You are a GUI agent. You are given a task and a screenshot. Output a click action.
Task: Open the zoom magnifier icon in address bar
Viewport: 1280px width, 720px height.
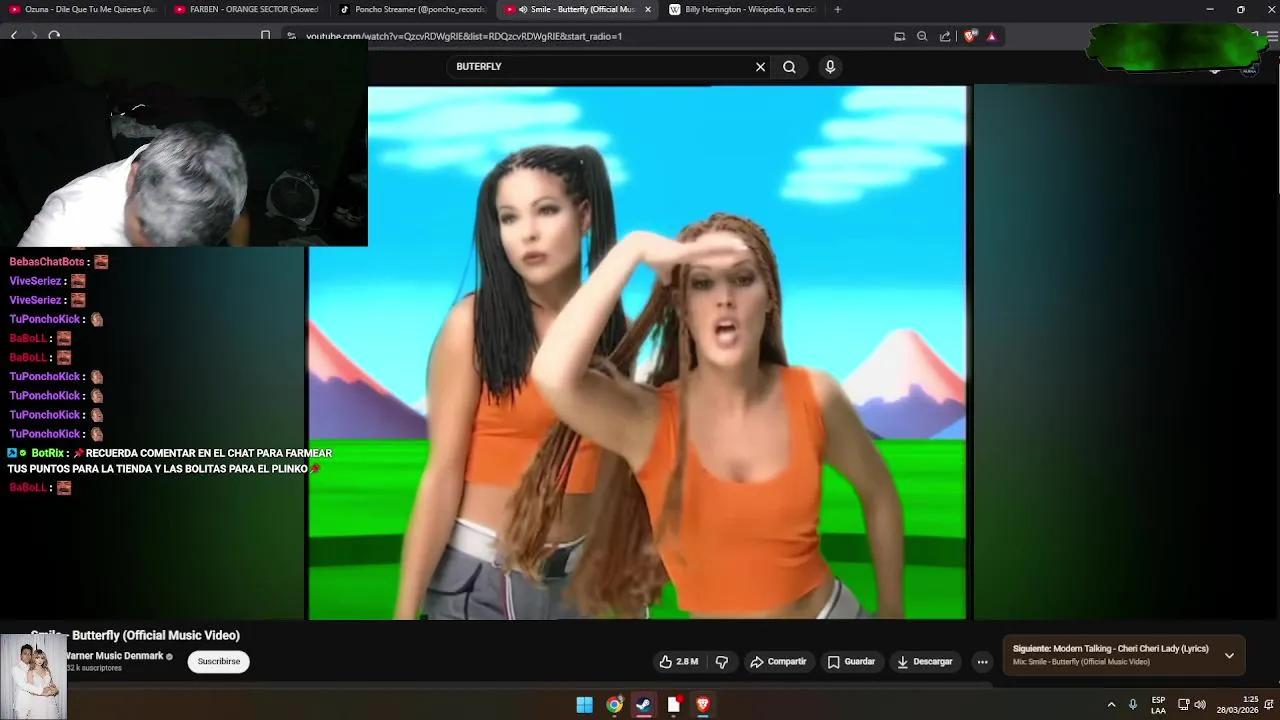click(x=922, y=36)
